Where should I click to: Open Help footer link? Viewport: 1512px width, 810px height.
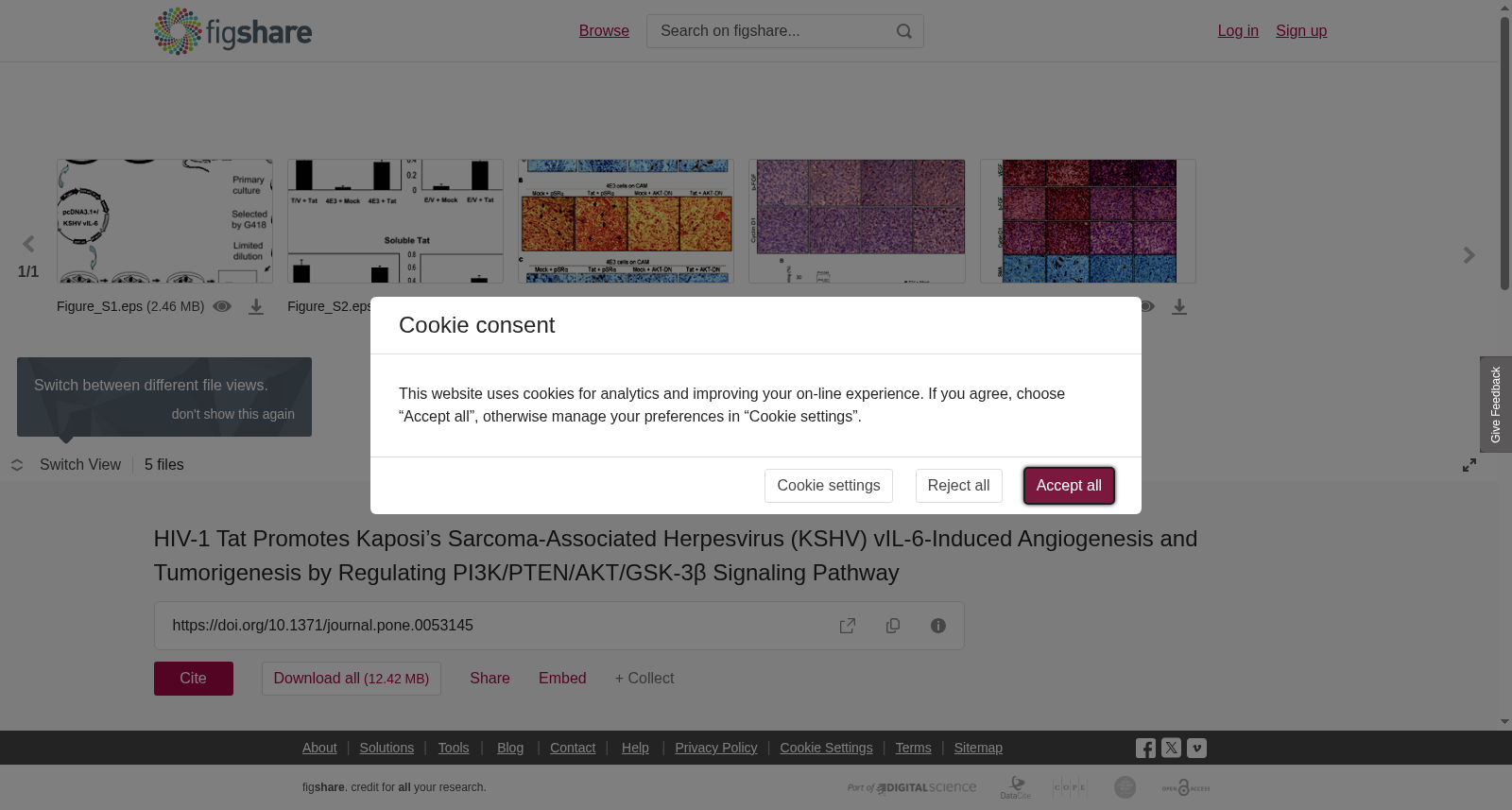[635, 748]
